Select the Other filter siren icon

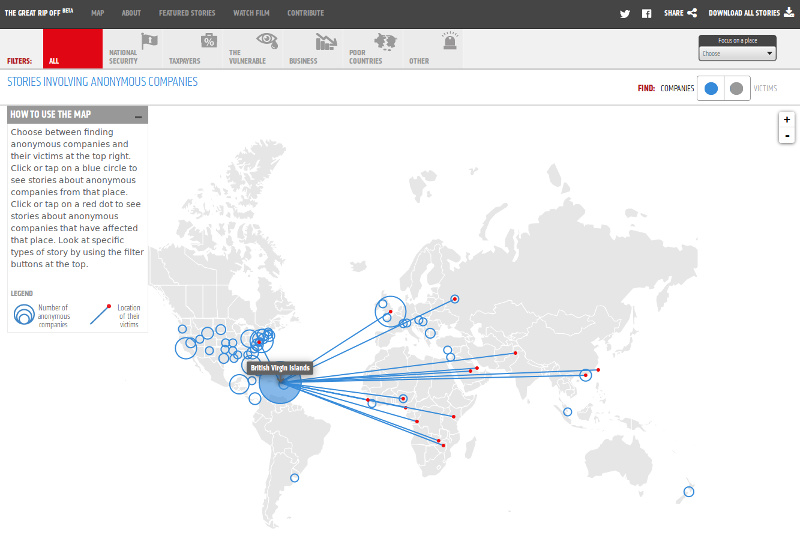(x=450, y=40)
